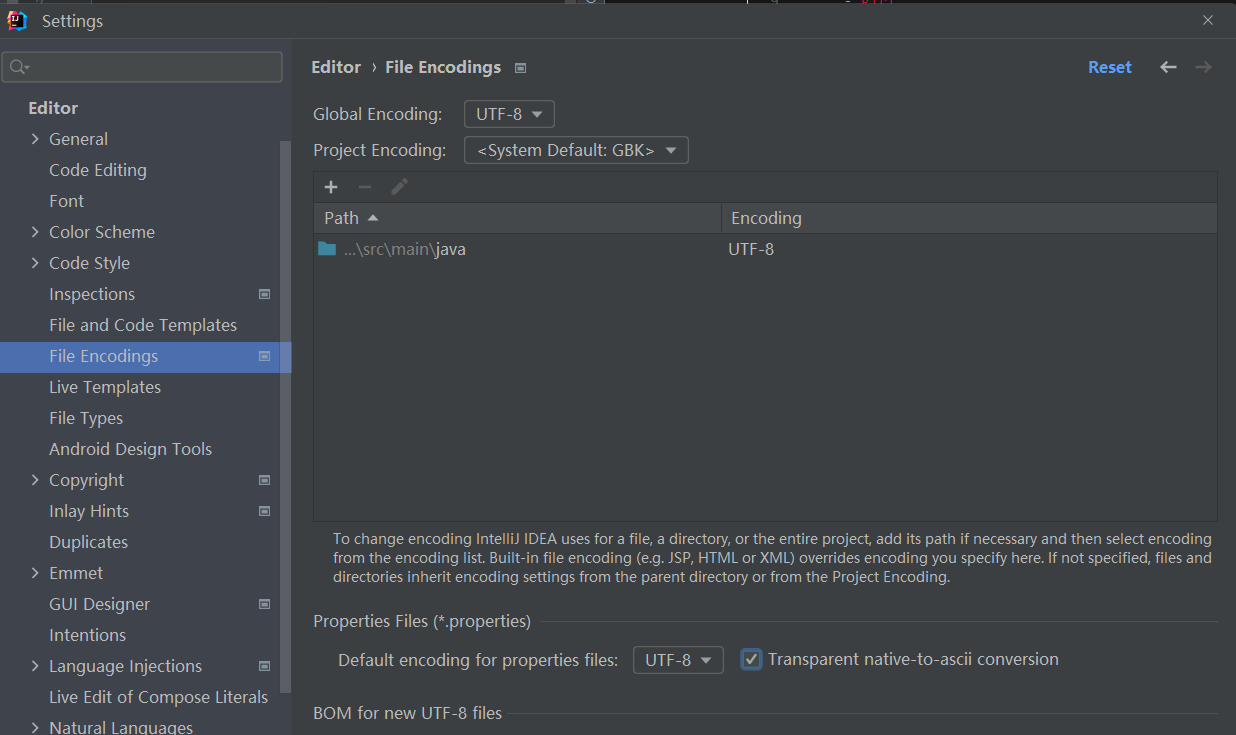Click project icon next to Copyright
The width and height of the screenshot is (1236, 735).
click(265, 480)
